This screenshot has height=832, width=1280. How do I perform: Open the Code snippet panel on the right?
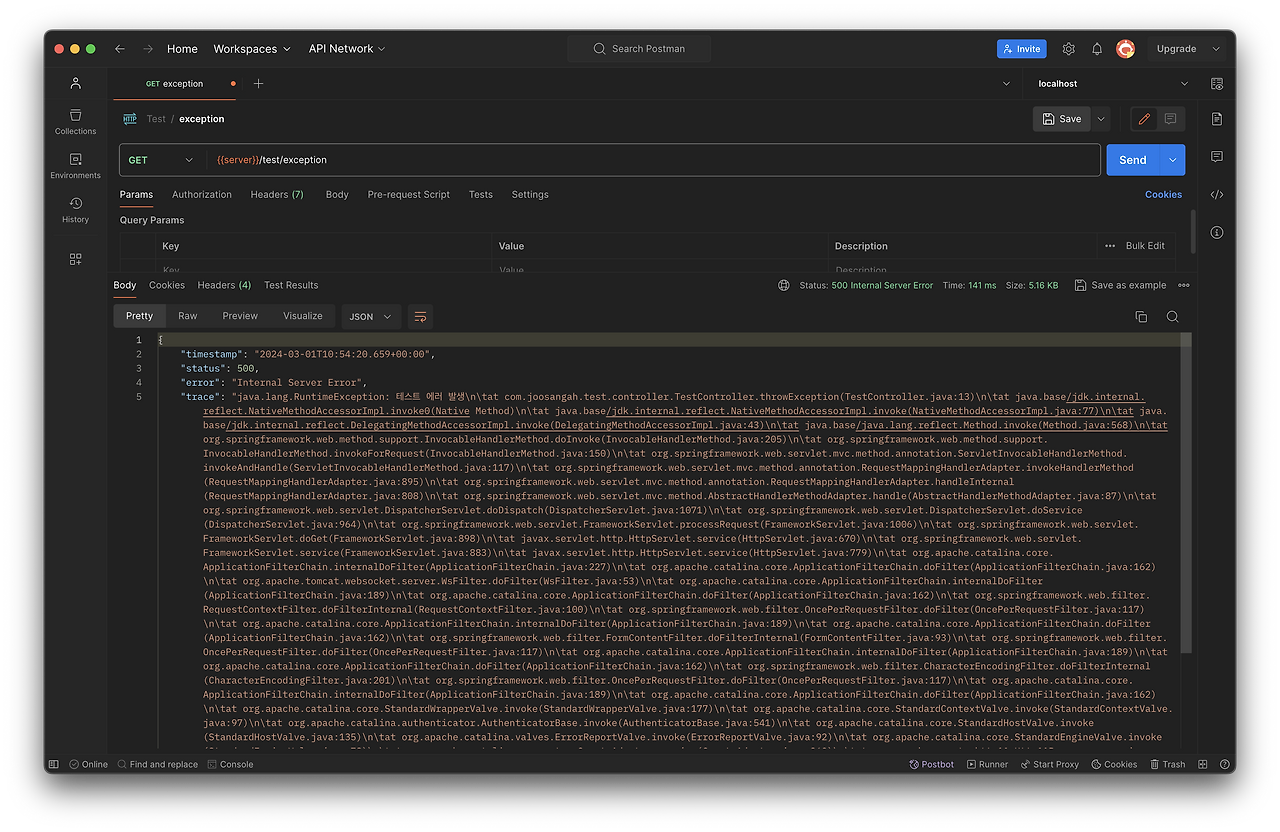(x=1216, y=193)
